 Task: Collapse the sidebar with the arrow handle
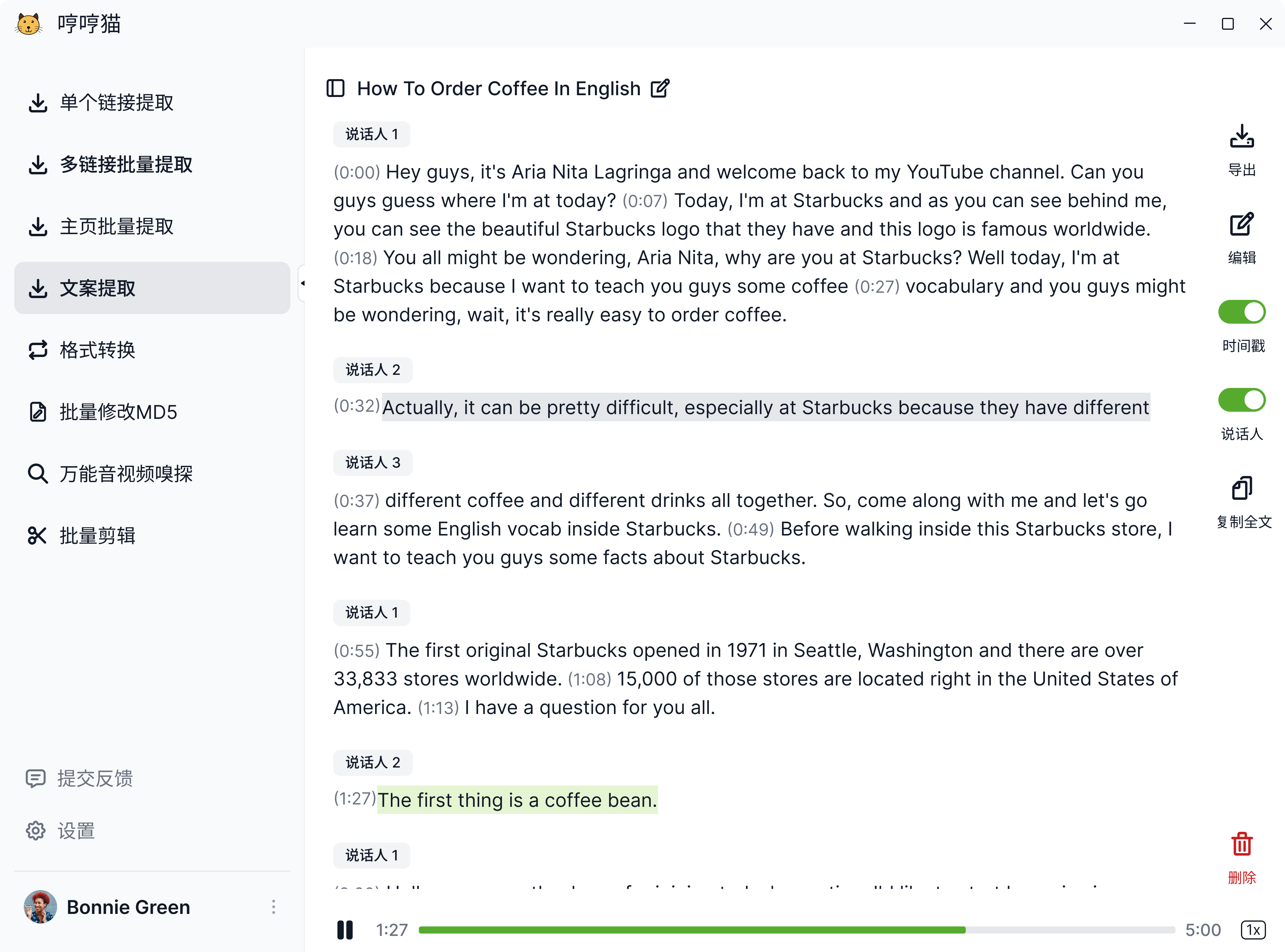point(302,283)
